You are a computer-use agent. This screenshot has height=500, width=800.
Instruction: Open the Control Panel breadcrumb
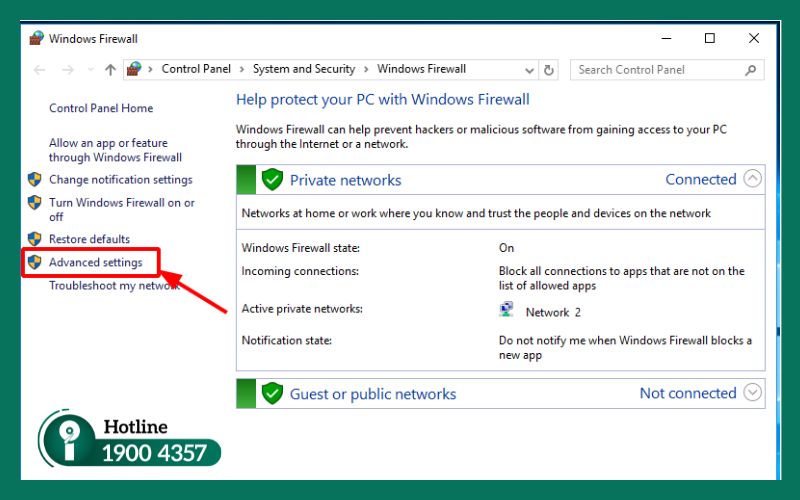(x=196, y=69)
